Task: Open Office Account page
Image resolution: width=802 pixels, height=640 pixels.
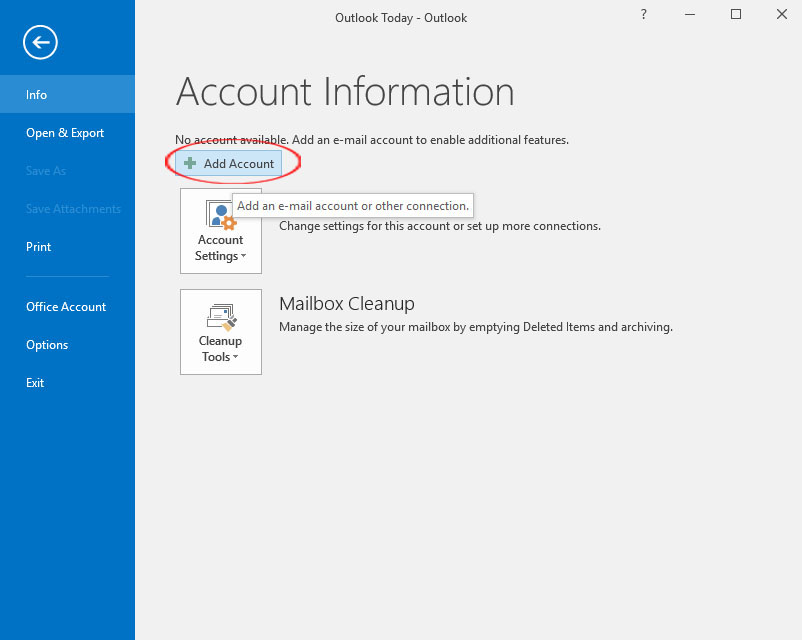Action: [68, 307]
